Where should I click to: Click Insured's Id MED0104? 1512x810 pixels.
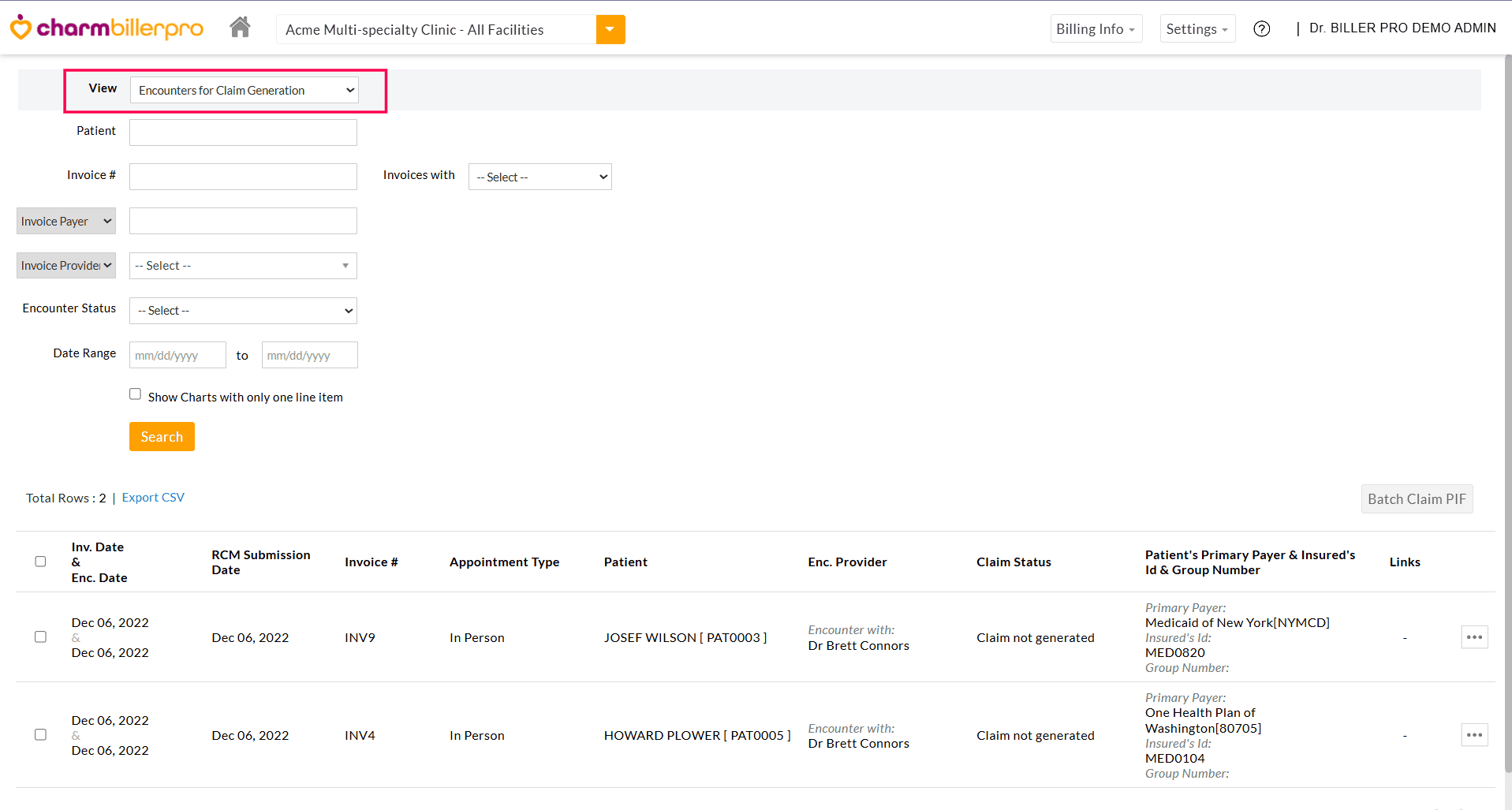(x=1175, y=758)
